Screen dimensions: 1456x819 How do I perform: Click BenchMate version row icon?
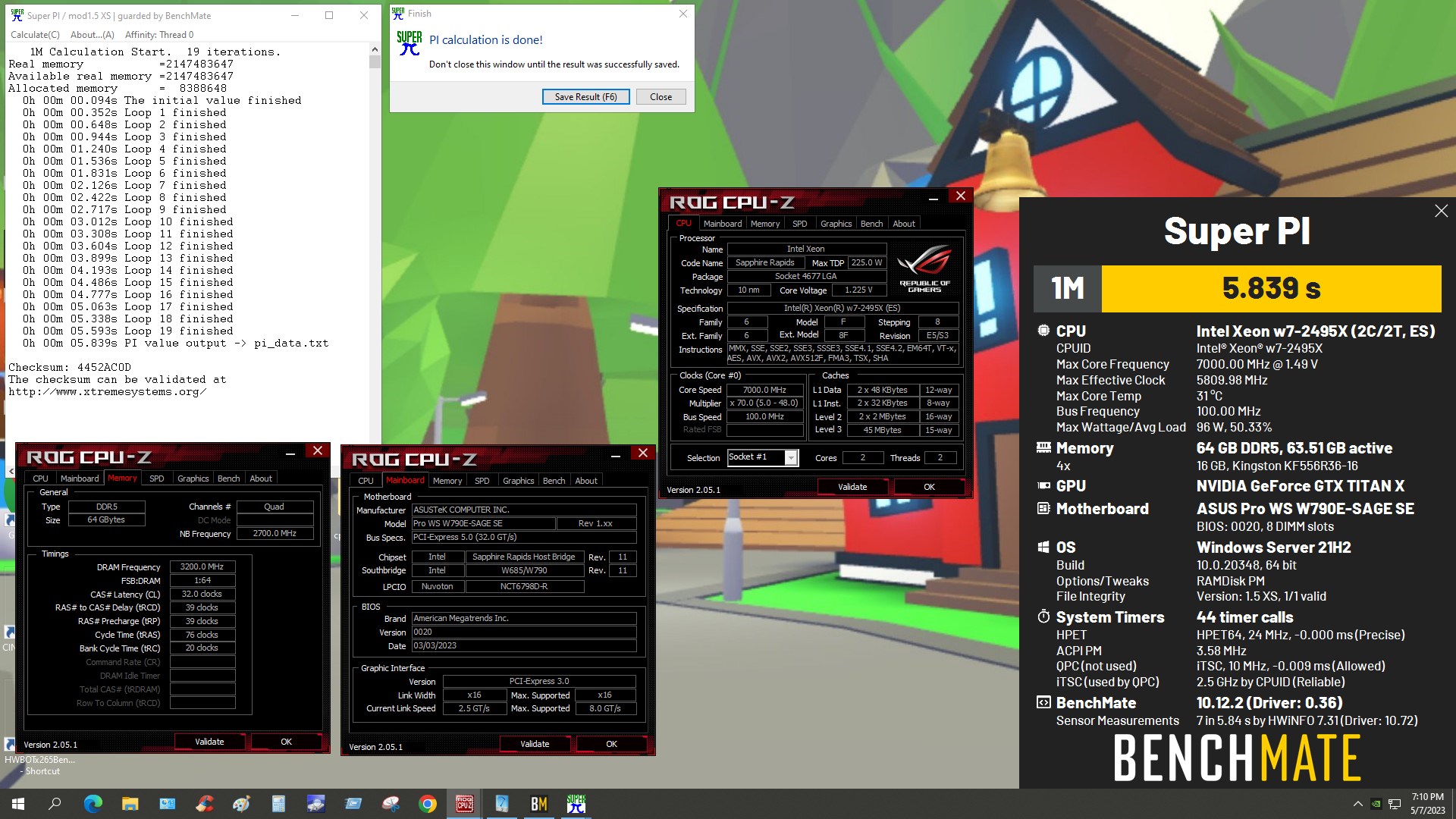point(1043,702)
